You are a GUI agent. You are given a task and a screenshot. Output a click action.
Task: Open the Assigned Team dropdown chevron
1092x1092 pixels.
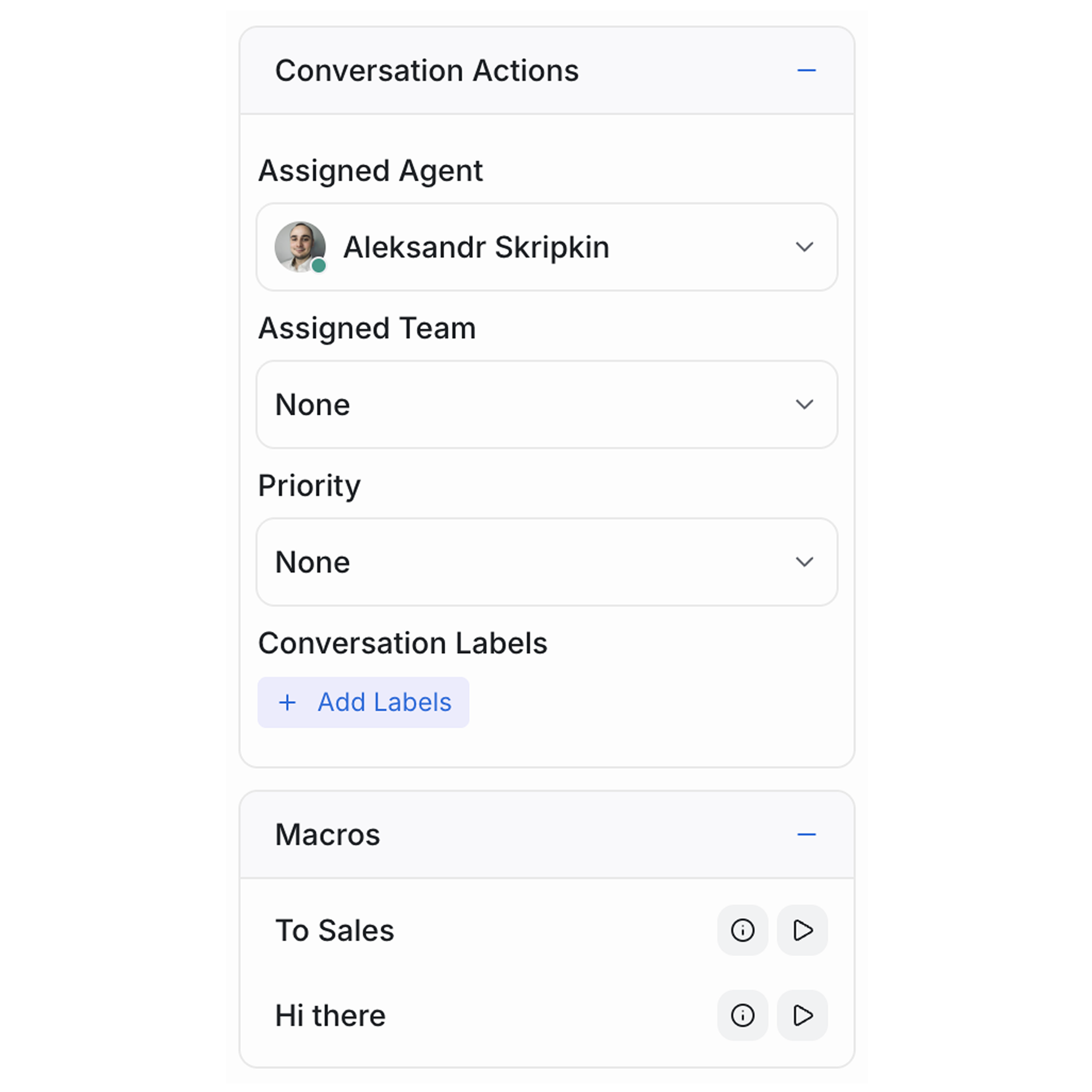coord(804,404)
